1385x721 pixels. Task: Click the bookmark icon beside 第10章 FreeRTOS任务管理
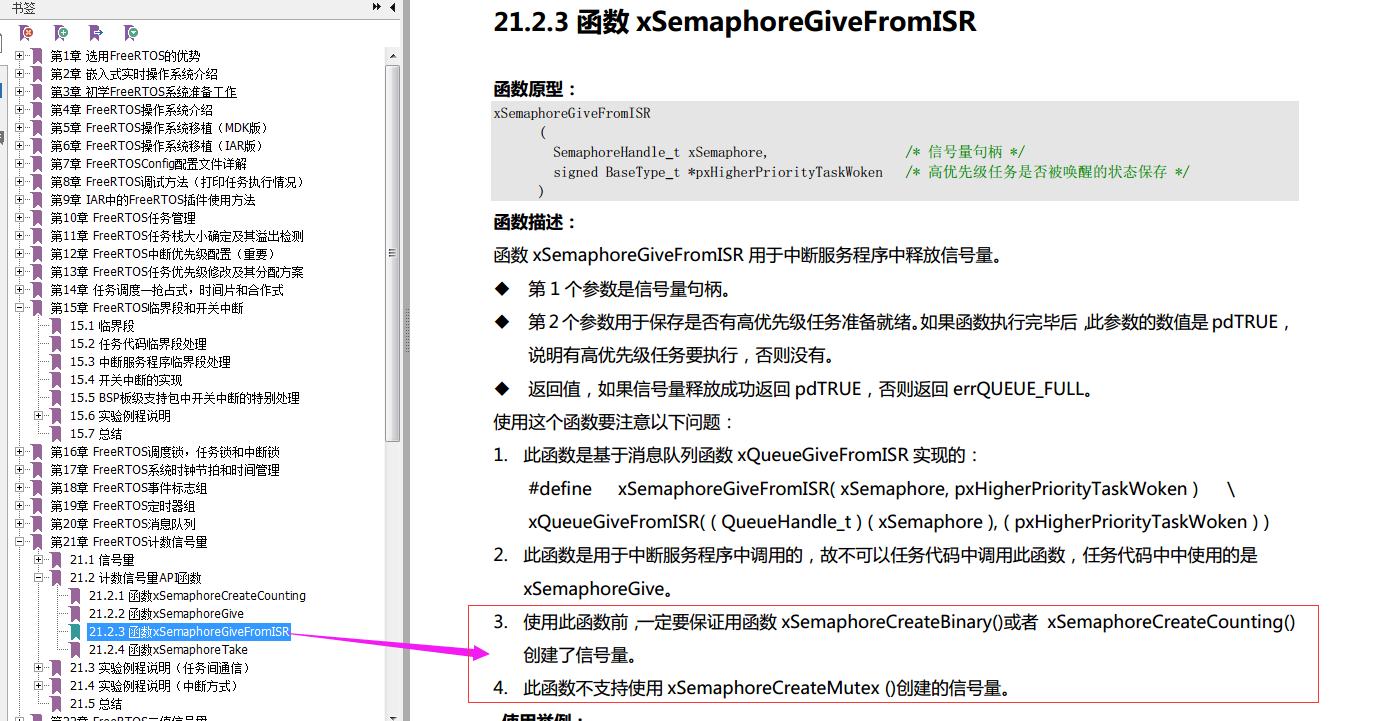click(x=38, y=218)
